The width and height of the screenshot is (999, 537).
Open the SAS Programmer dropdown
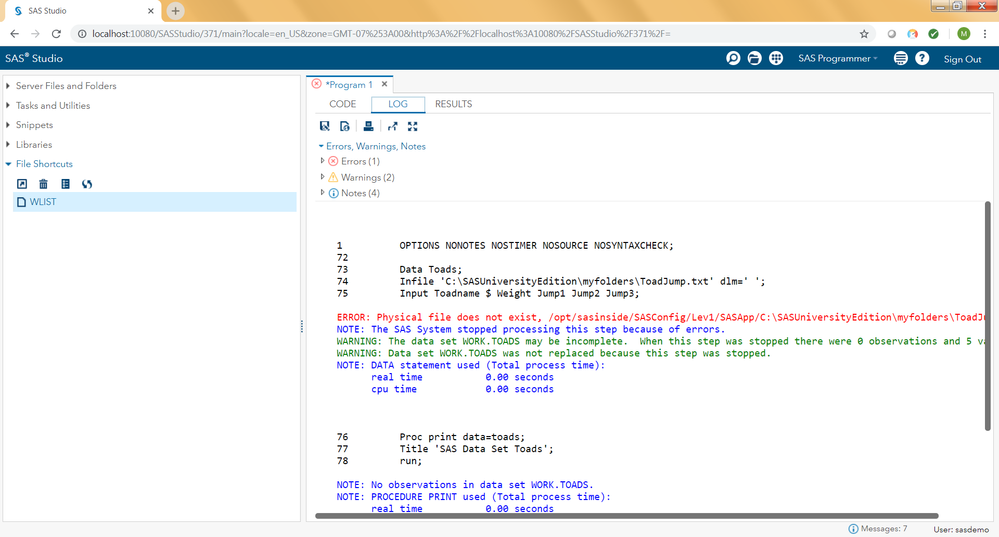coord(837,59)
